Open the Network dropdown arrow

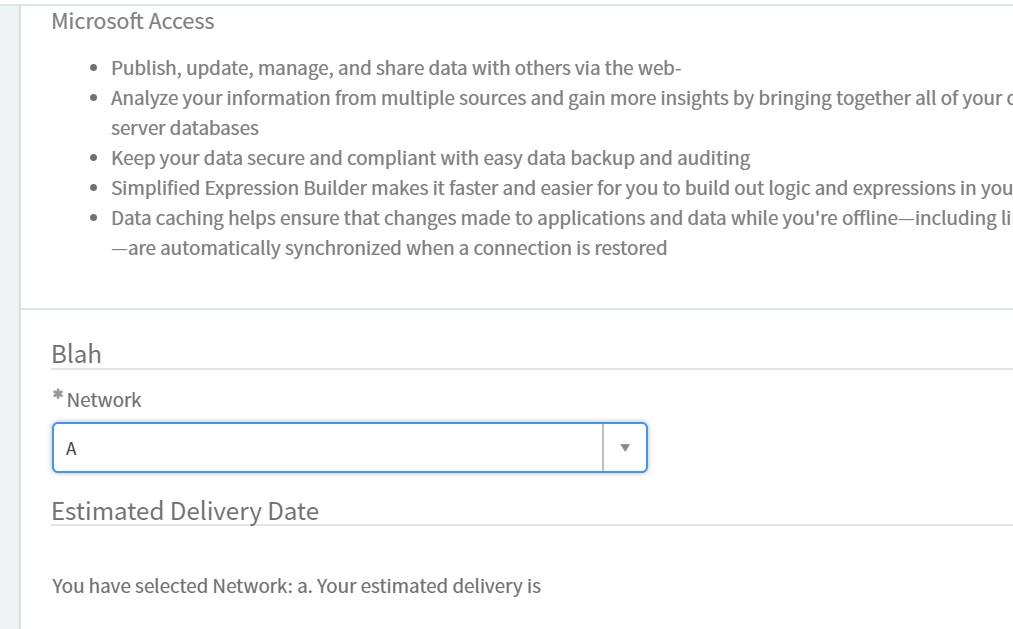click(x=625, y=448)
